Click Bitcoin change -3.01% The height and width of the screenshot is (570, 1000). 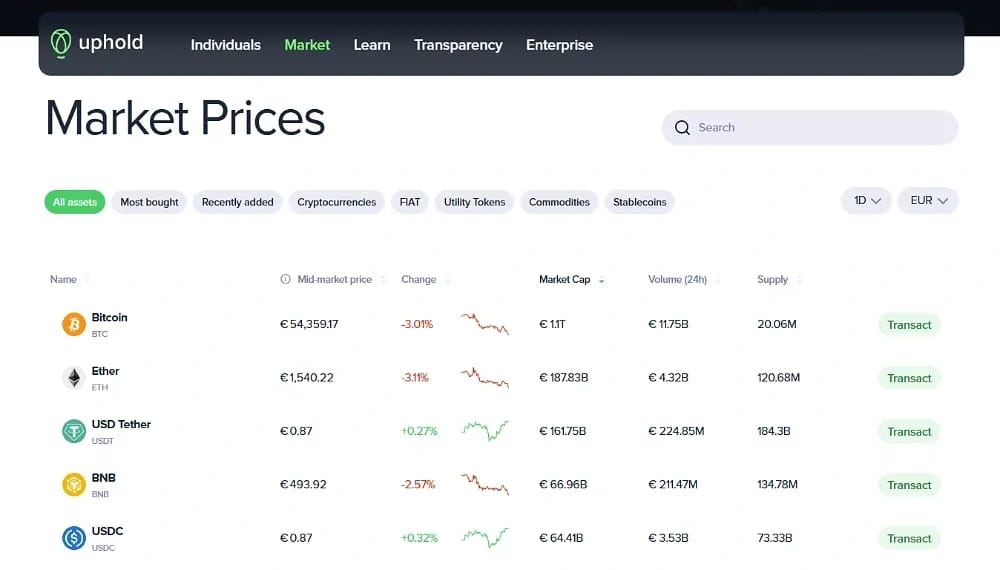coord(417,325)
